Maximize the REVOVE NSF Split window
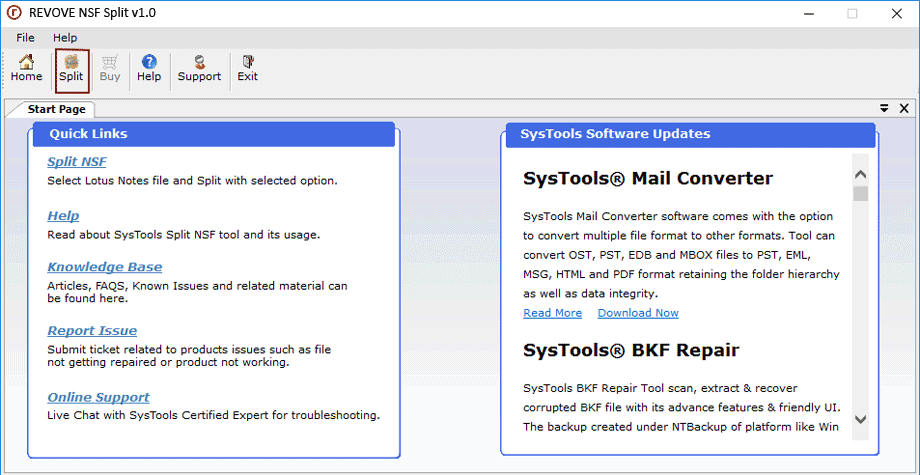 (852, 13)
